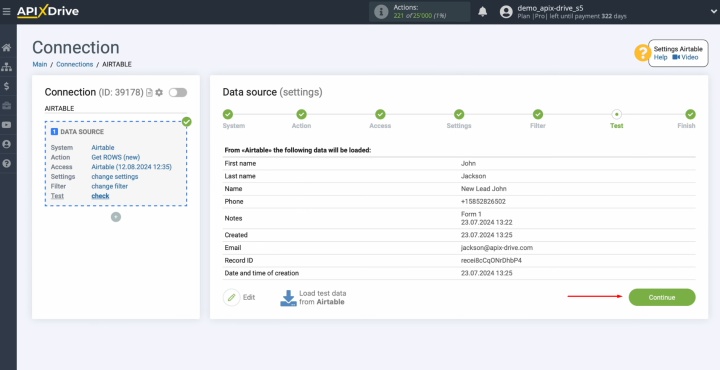The width and height of the screenshot is (720, 370).
Task: Select the New Lead John value
Action: point(484,189)
